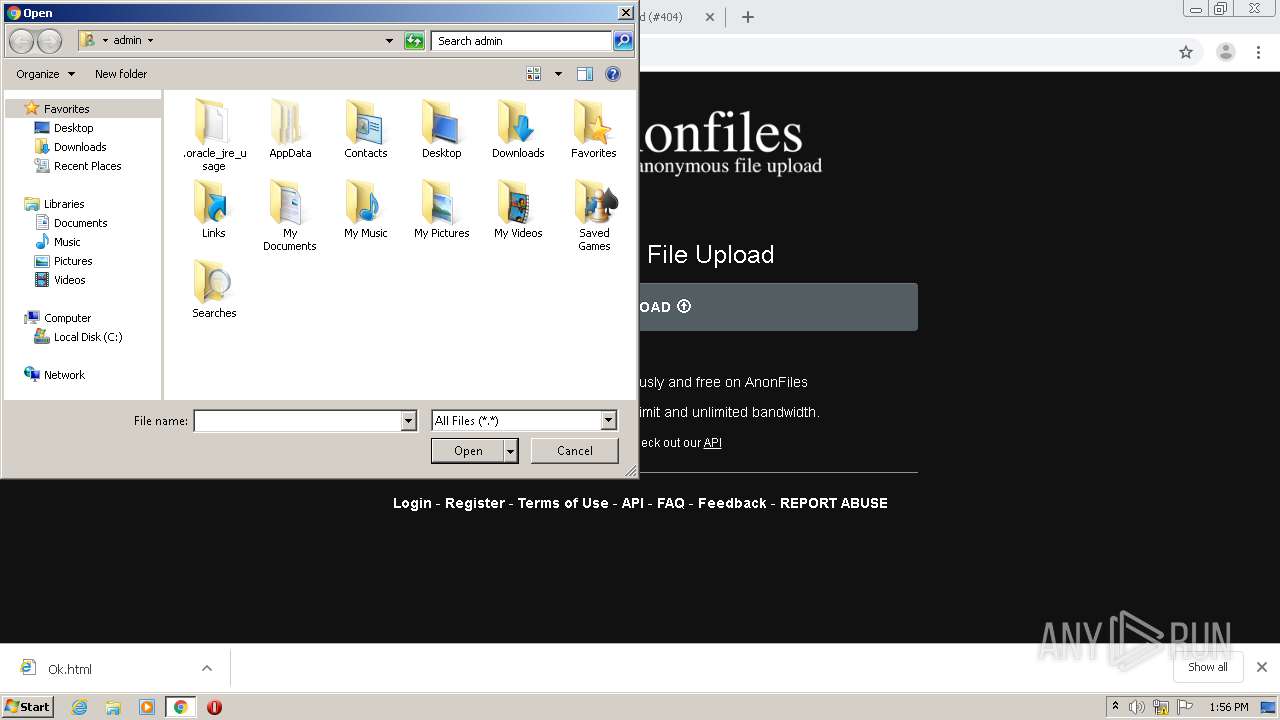Select Documents library
Screen dimensions: 1280x720
[x=80, y=223]
